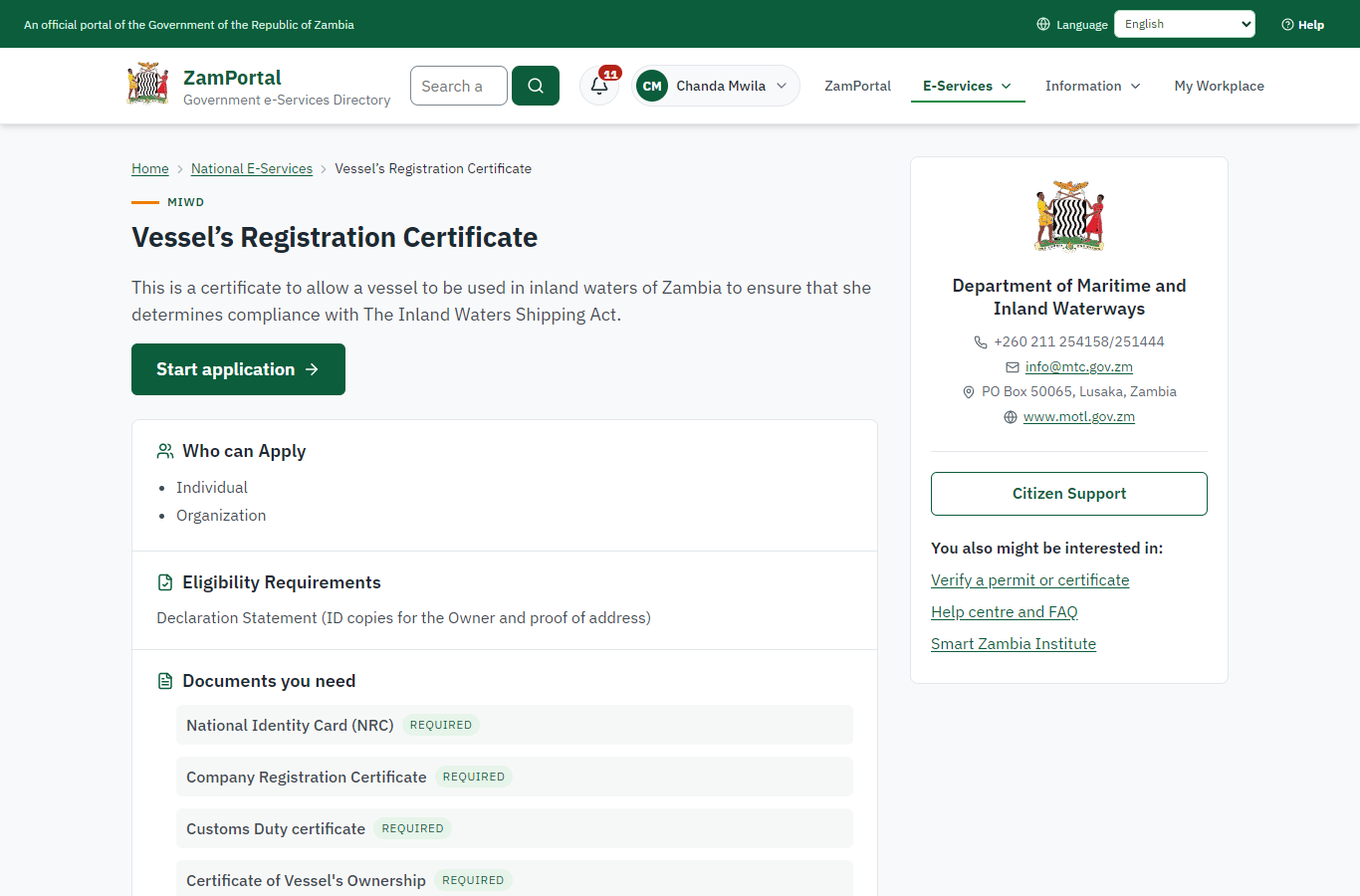The width and height of the screenshot is (1360, 896).
Task: Click the location pin icon beside PO Box
Action: (969, 392)
